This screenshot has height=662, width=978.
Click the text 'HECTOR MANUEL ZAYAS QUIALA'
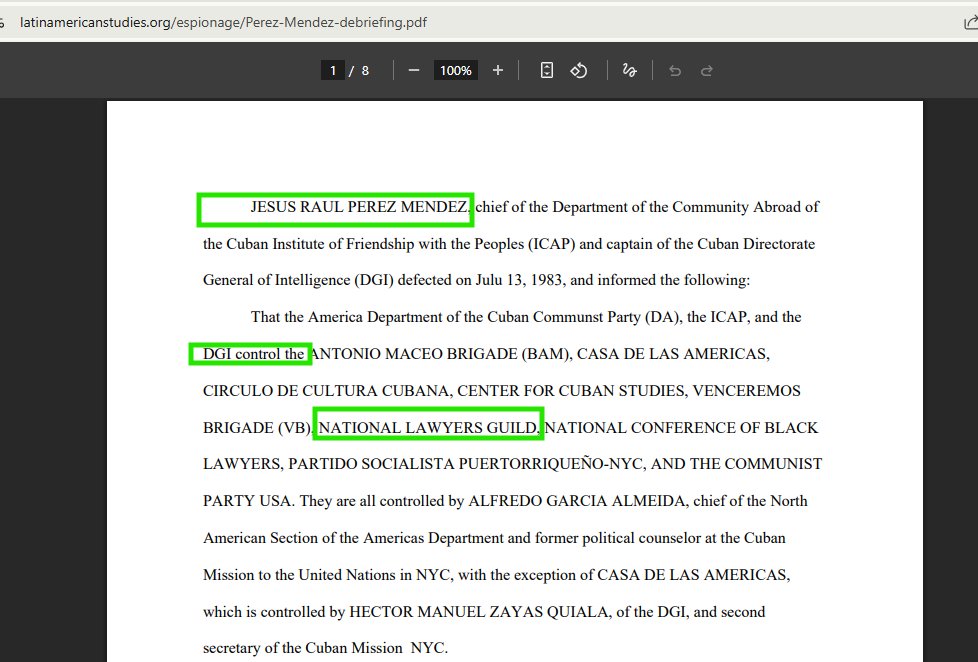479,612
